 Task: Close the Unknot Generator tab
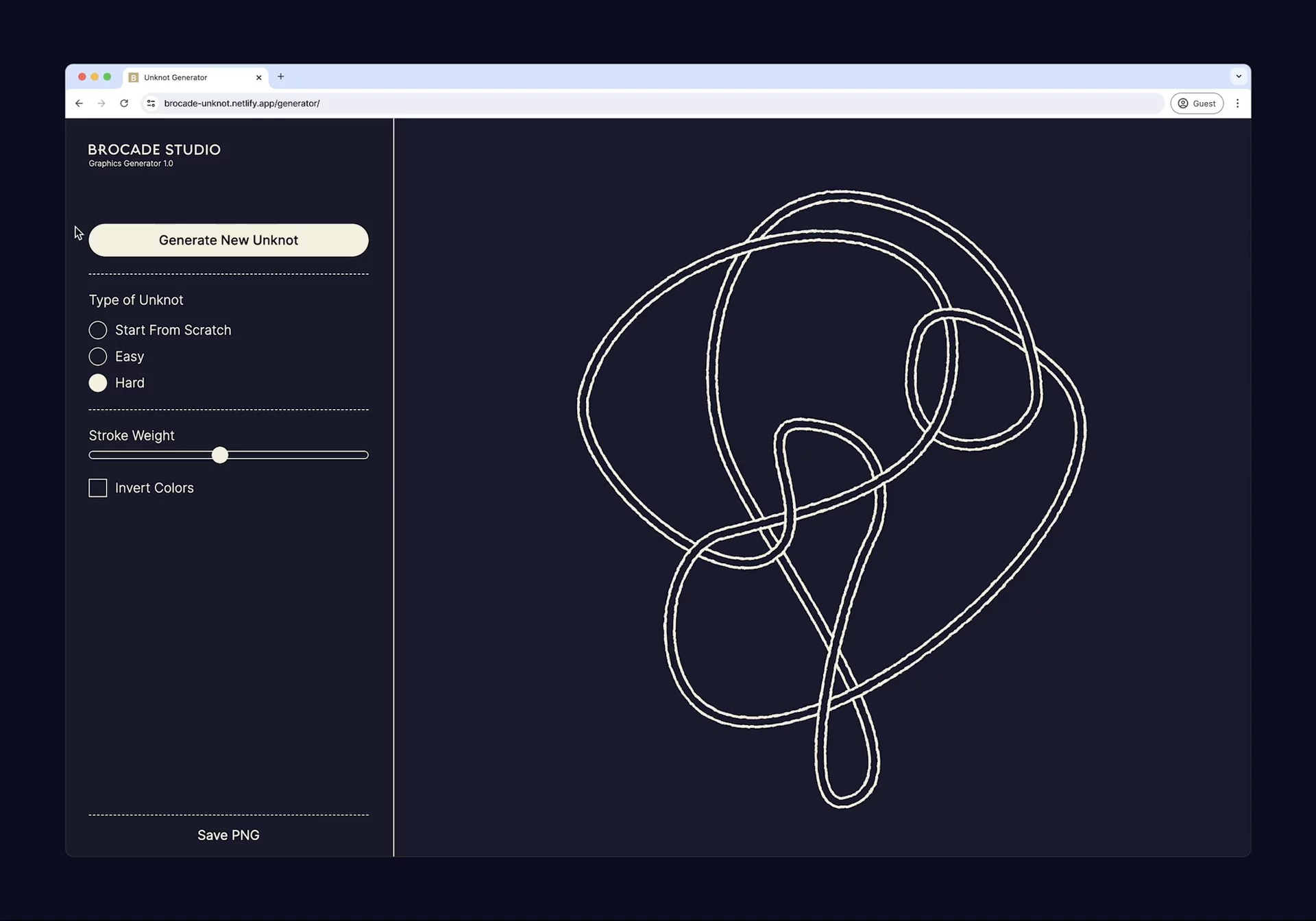coord(258,77)
